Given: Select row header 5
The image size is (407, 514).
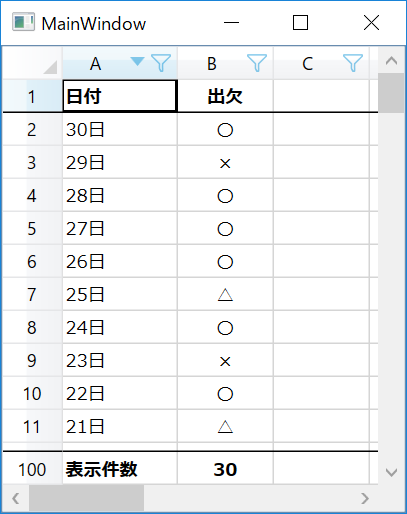Looking at the screenshot, I should [x=32, y=228].
